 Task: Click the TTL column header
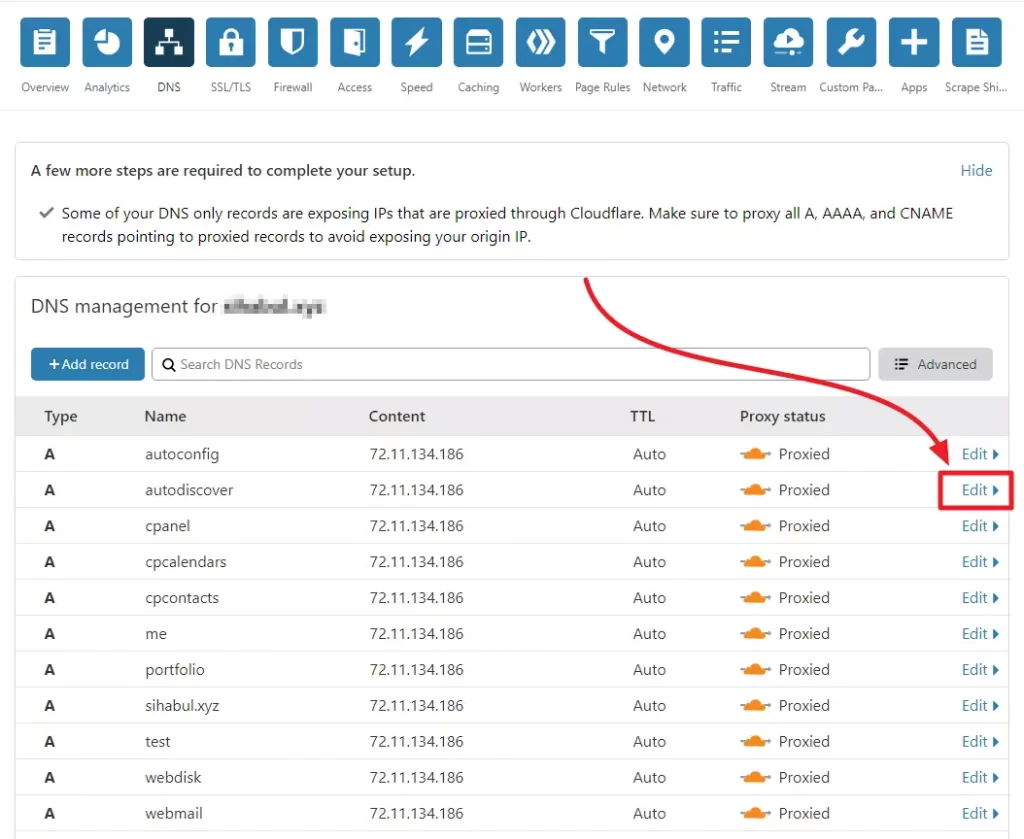pyautogui.click(x=643, y=417)
